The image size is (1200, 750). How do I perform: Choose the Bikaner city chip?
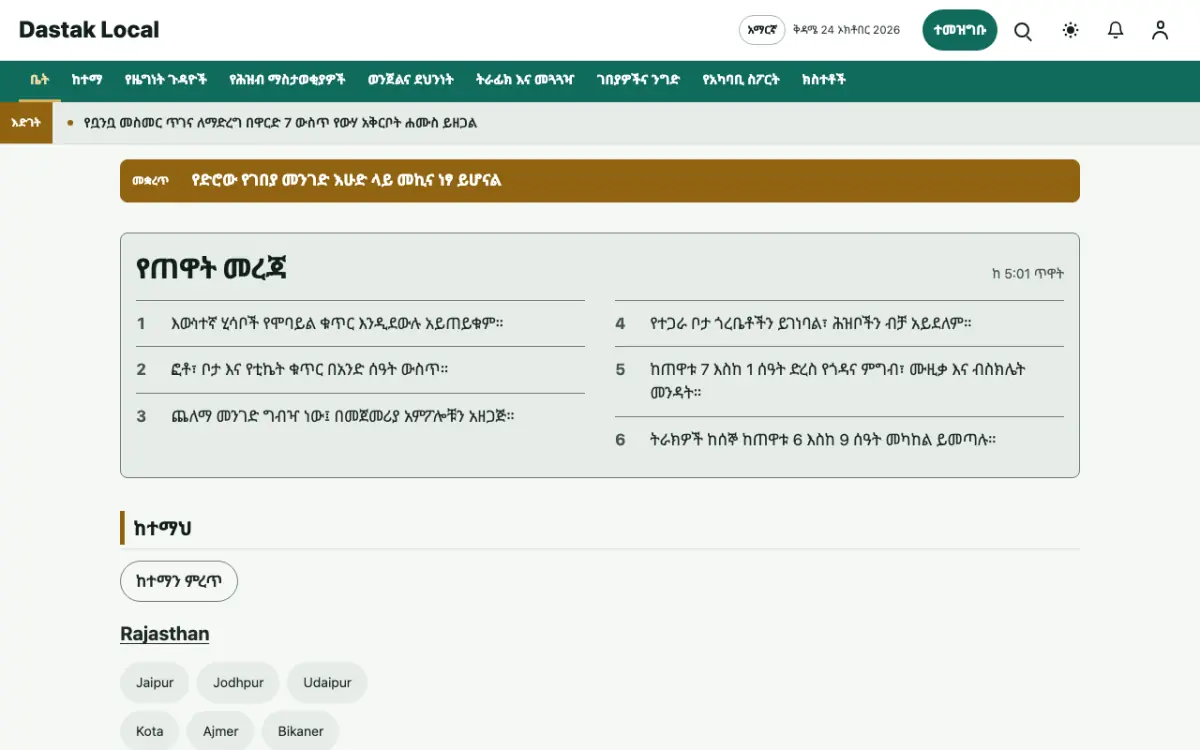tap(301, 731)
